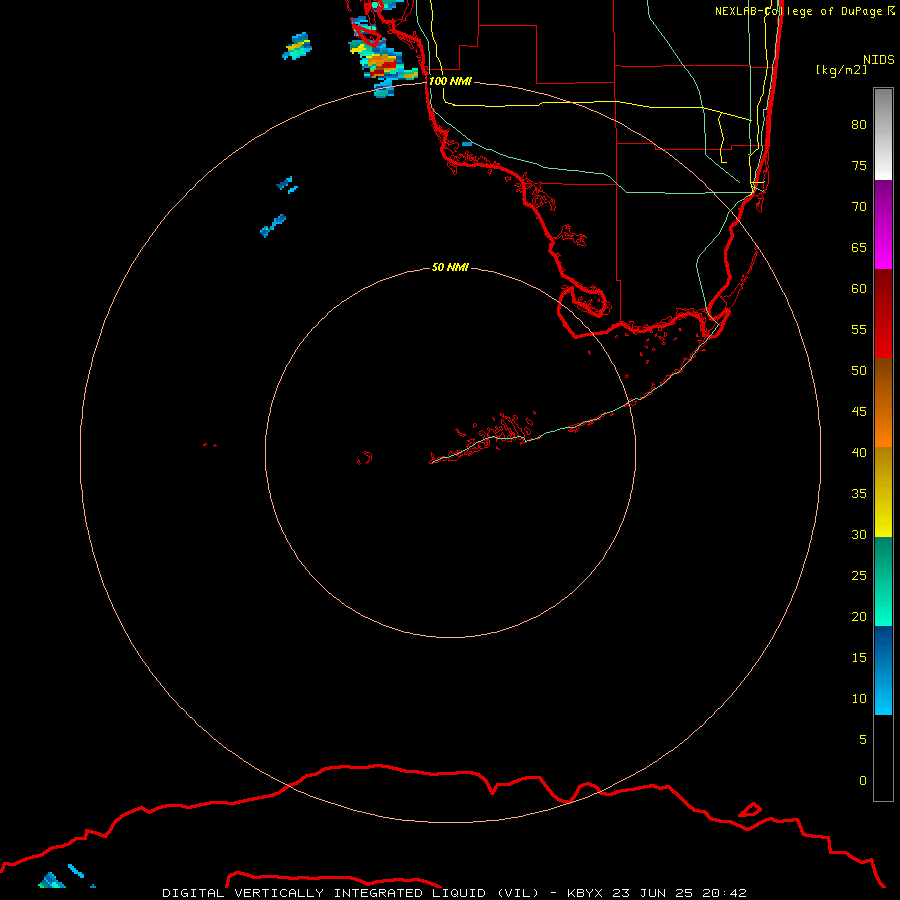Image resolution: width=900 pixels, height=900 pixels.
Task: Click the legend value 70
Action: pyautogui.click(x=859, y=207)
